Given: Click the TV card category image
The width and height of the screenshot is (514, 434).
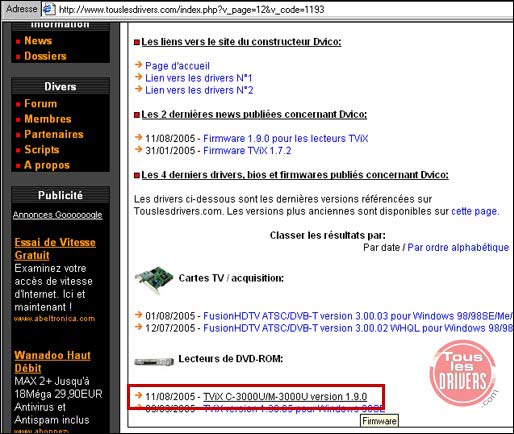Looking at the screenshot, I should pyautogui.click(x=154, y=280).
